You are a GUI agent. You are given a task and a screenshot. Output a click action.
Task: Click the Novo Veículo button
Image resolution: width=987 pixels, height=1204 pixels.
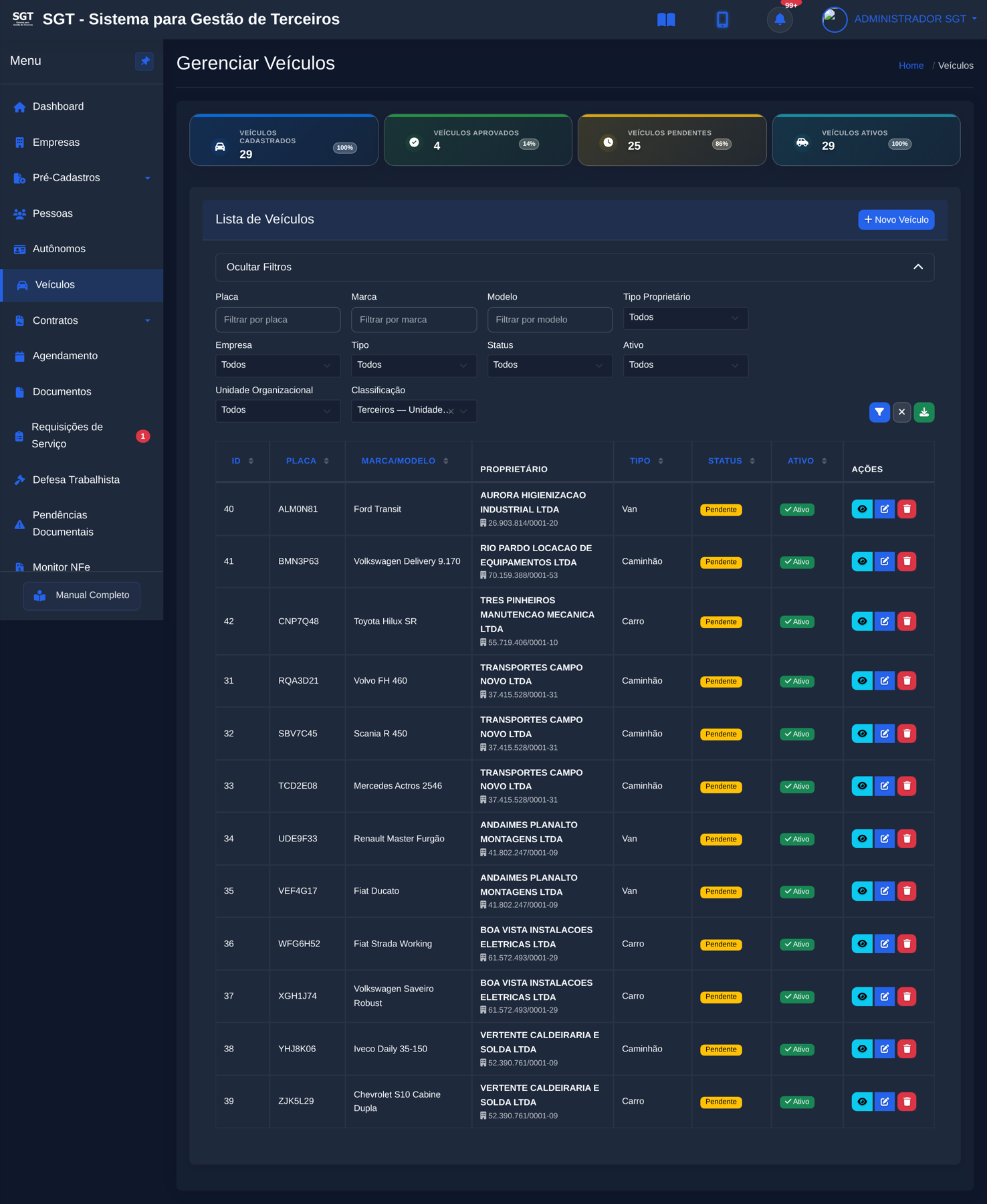896,219
